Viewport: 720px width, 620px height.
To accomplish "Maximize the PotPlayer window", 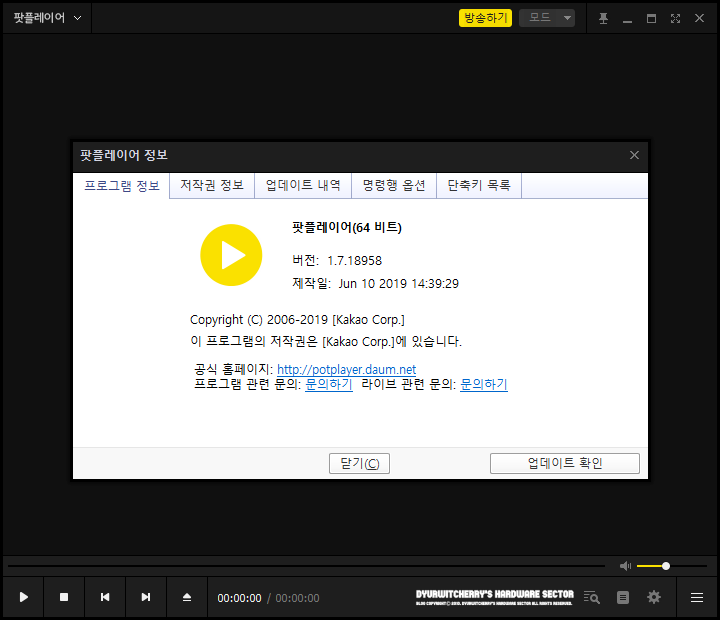I will (651, 18).
